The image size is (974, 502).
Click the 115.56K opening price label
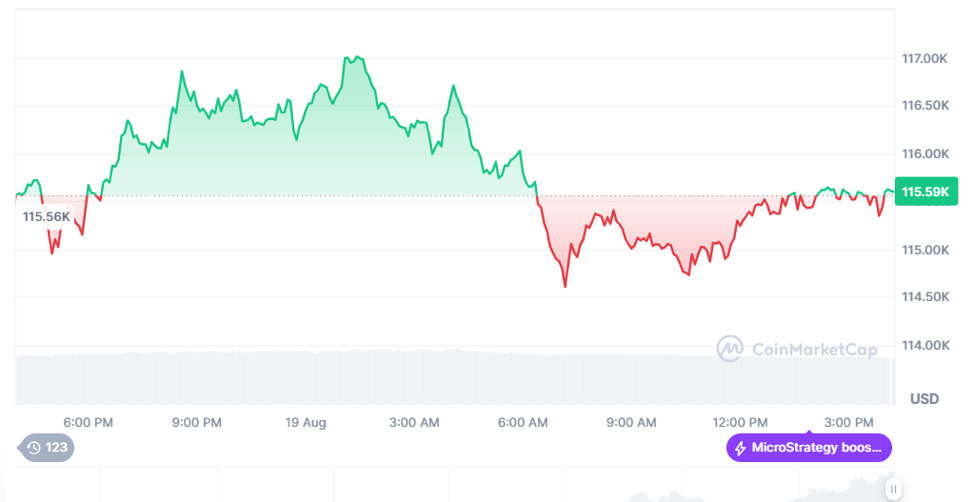[47, 216]
